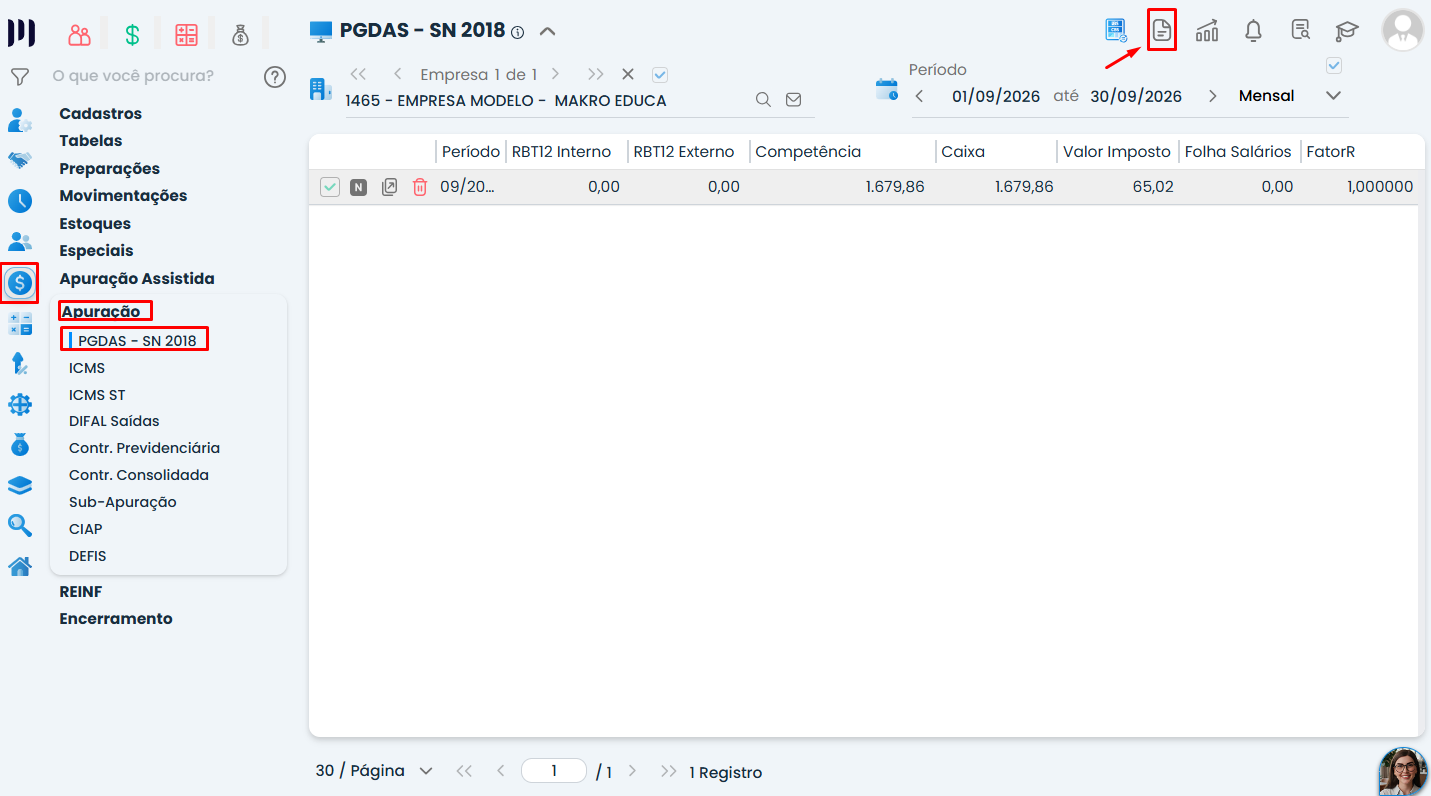The image size is (1431, 796).
Task: Click the clock icon in left sidebar
Action: (20, 200)
